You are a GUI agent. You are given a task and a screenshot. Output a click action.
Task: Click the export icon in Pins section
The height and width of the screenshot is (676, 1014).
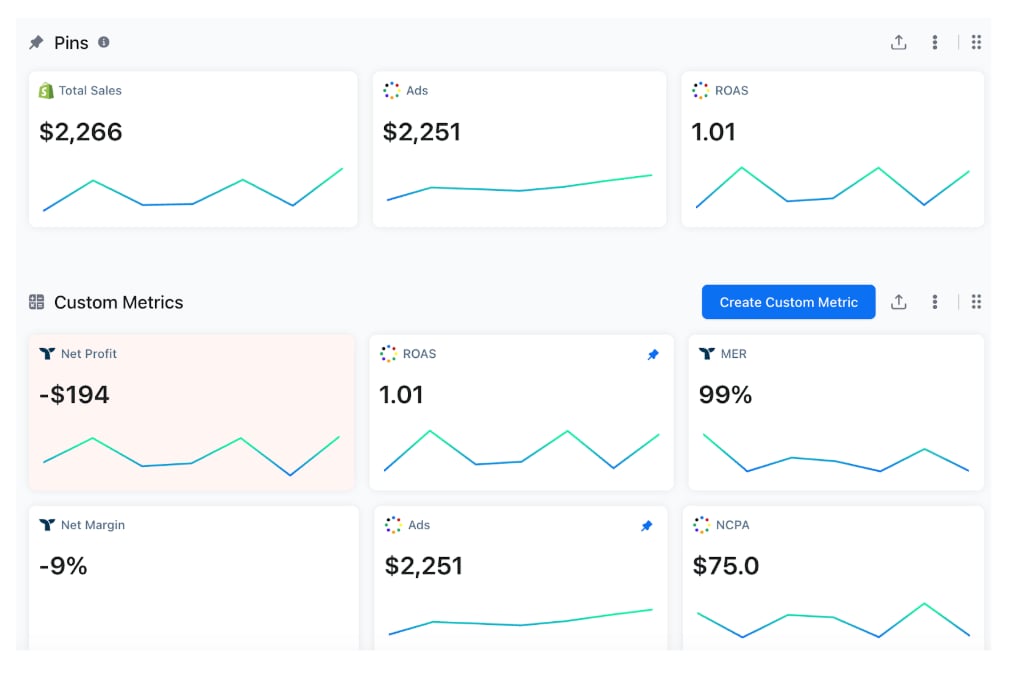[898, 42]
